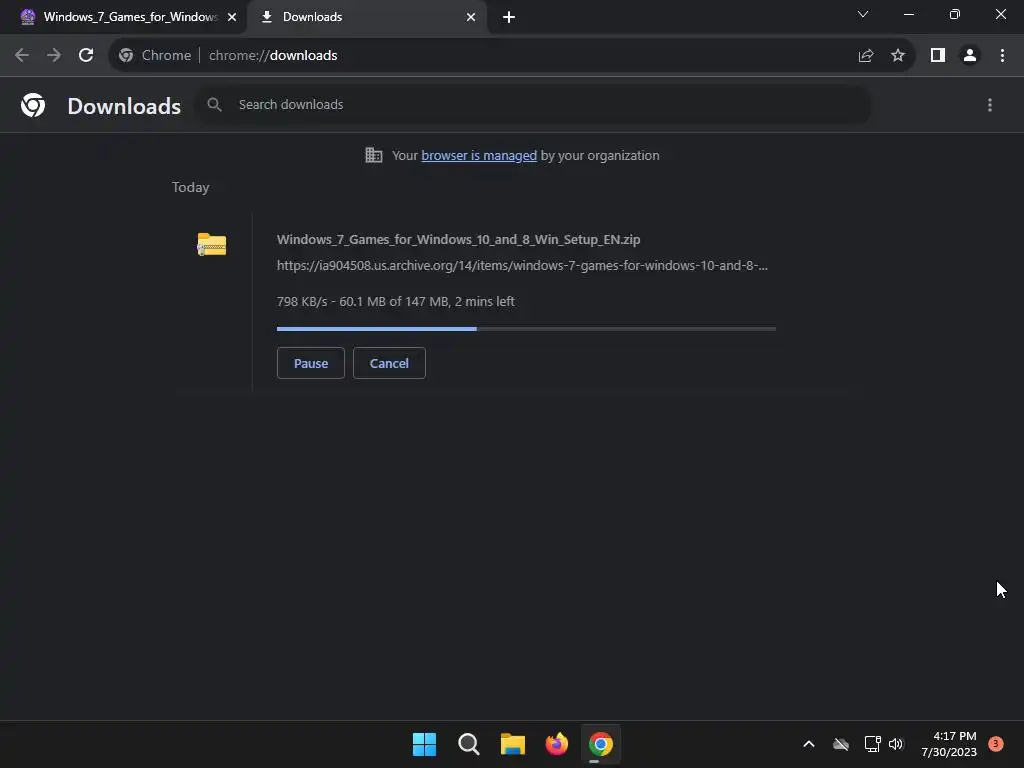Image resolution: width=1024 pixels, height=768 pixels.
Task: Bookmark this tab with the star icon
Action: [x=898, y=56]
